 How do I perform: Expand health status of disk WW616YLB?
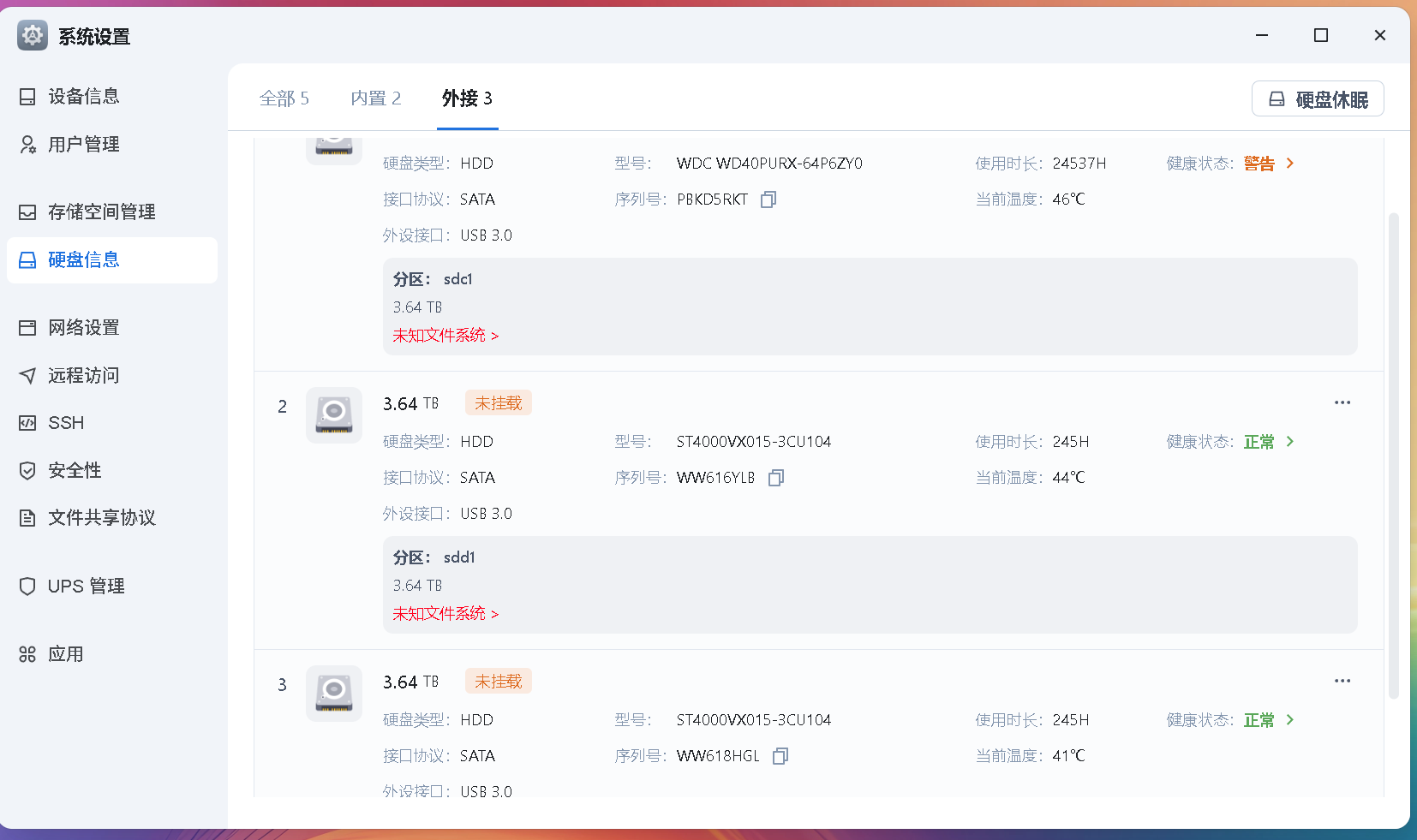(x=1269, y=442)
